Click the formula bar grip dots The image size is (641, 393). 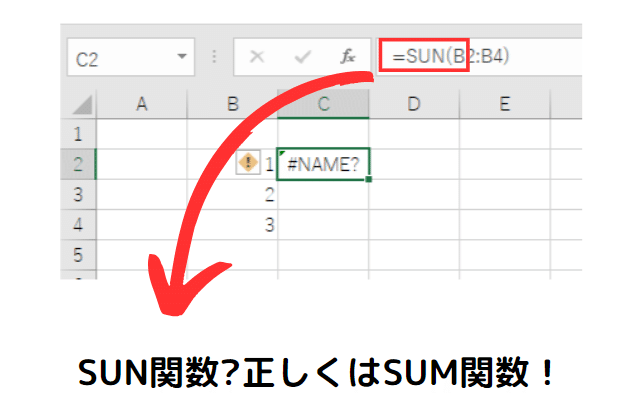214,57
